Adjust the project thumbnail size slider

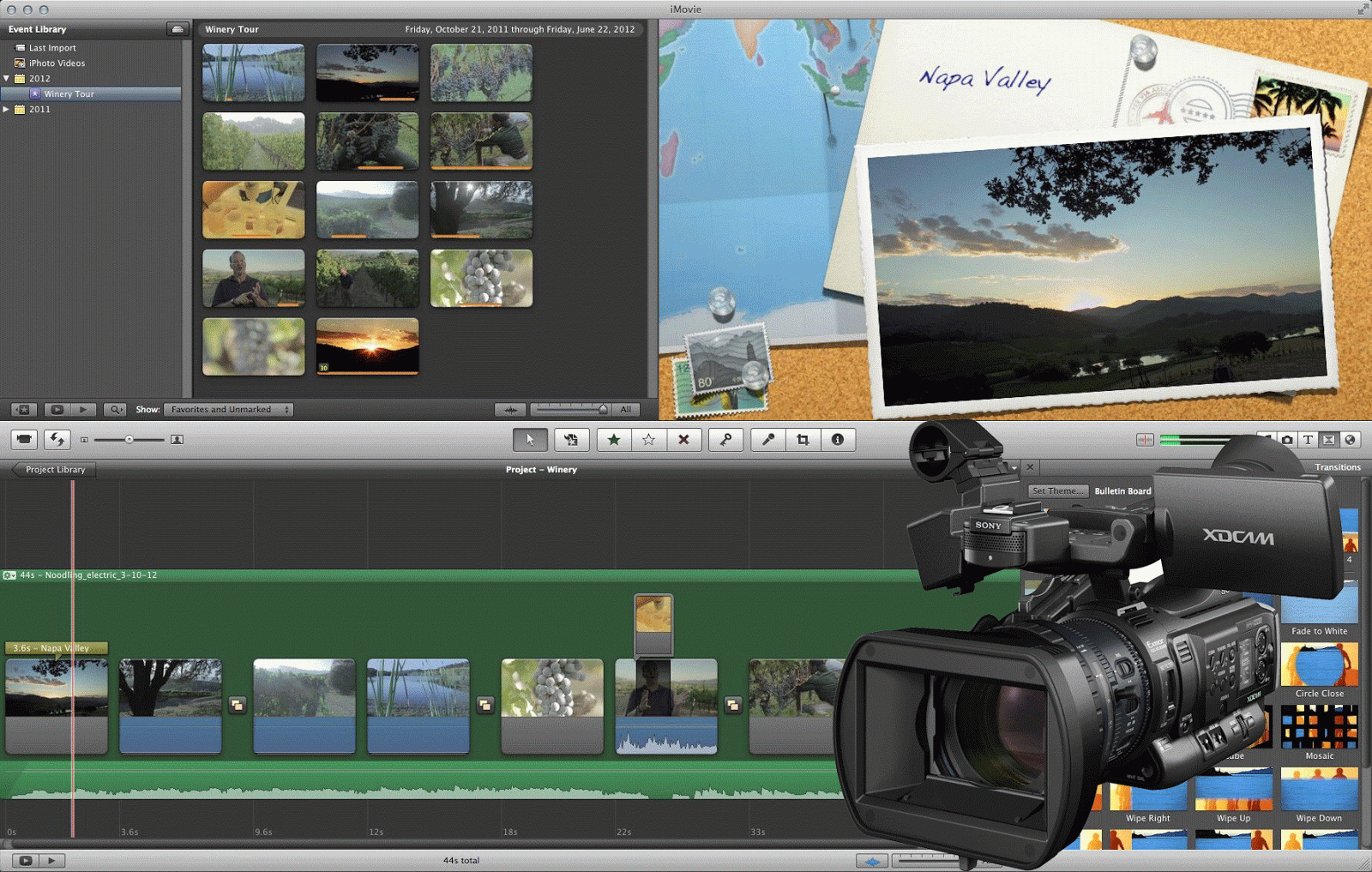(x=129, y=439)
